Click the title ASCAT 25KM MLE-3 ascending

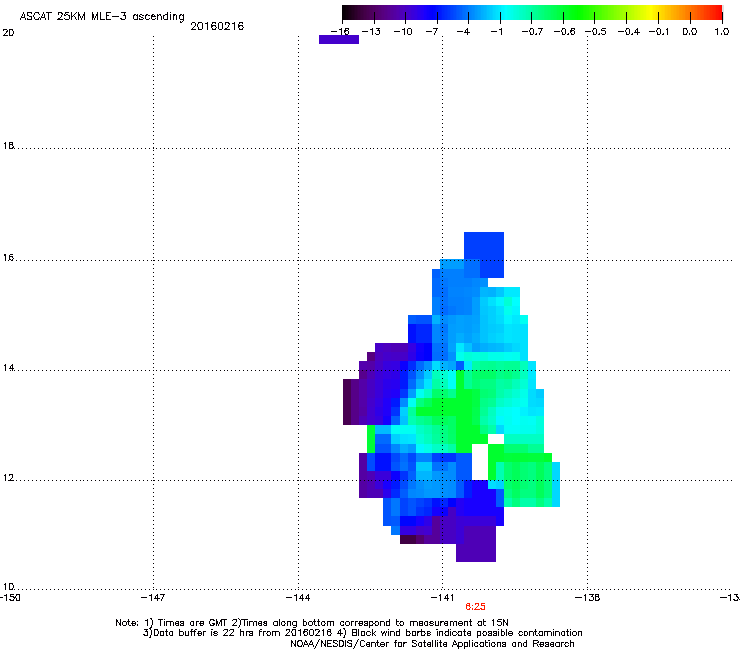(102, 16)
